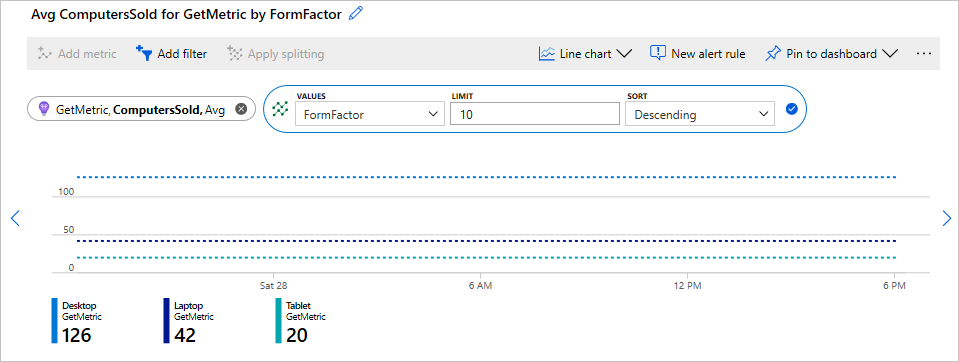Navigate chart forward with right arrow
The height and width of the screenshot is (362, 959).
coord(947,218)
